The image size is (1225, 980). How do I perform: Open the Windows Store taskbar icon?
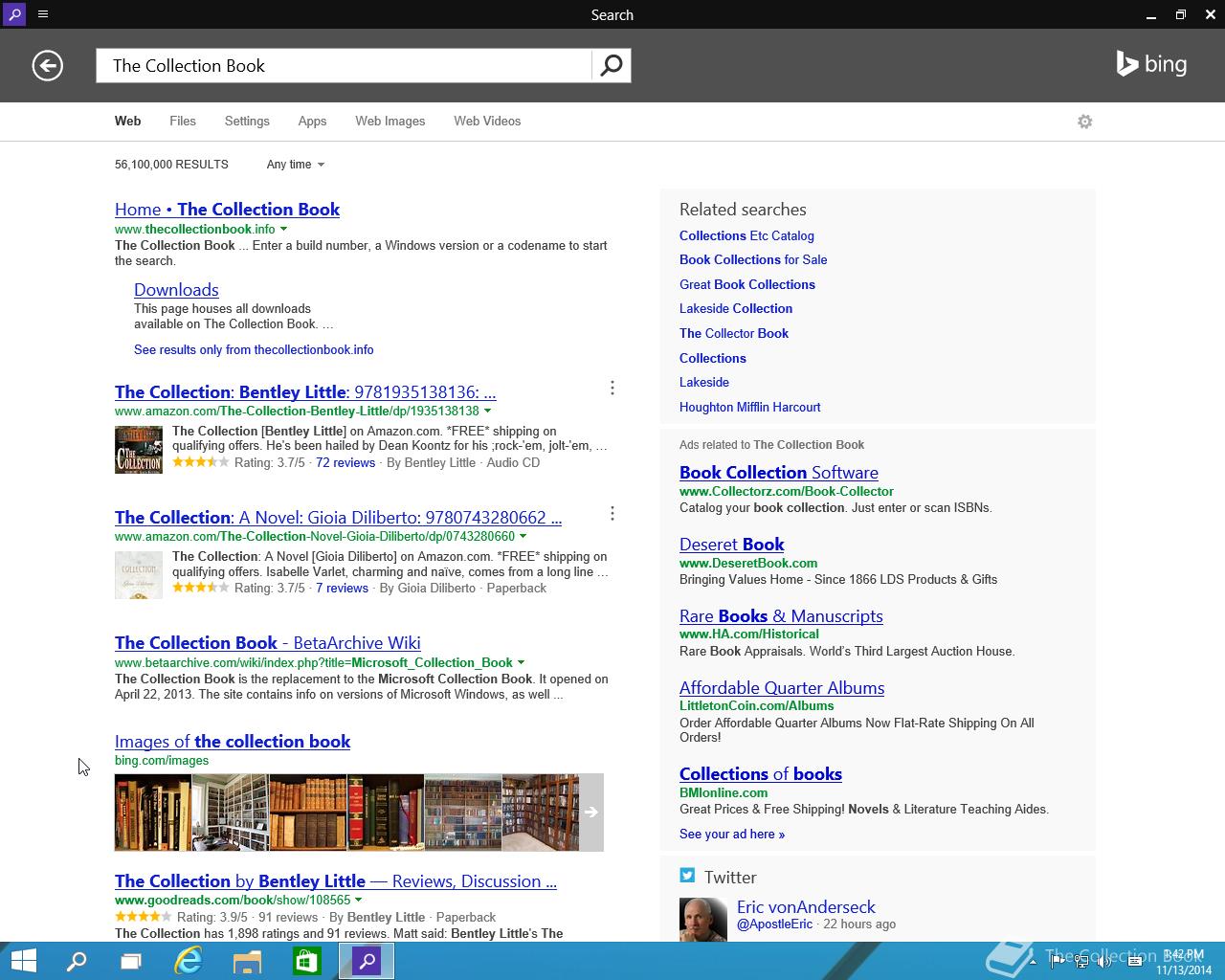click(306, 961)
